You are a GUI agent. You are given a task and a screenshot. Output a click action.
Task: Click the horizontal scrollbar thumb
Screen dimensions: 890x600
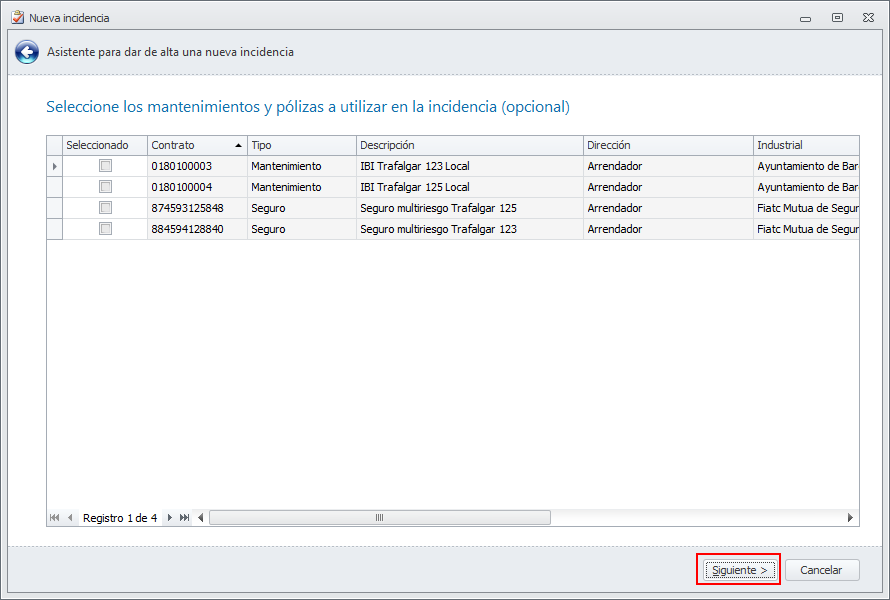379,518
